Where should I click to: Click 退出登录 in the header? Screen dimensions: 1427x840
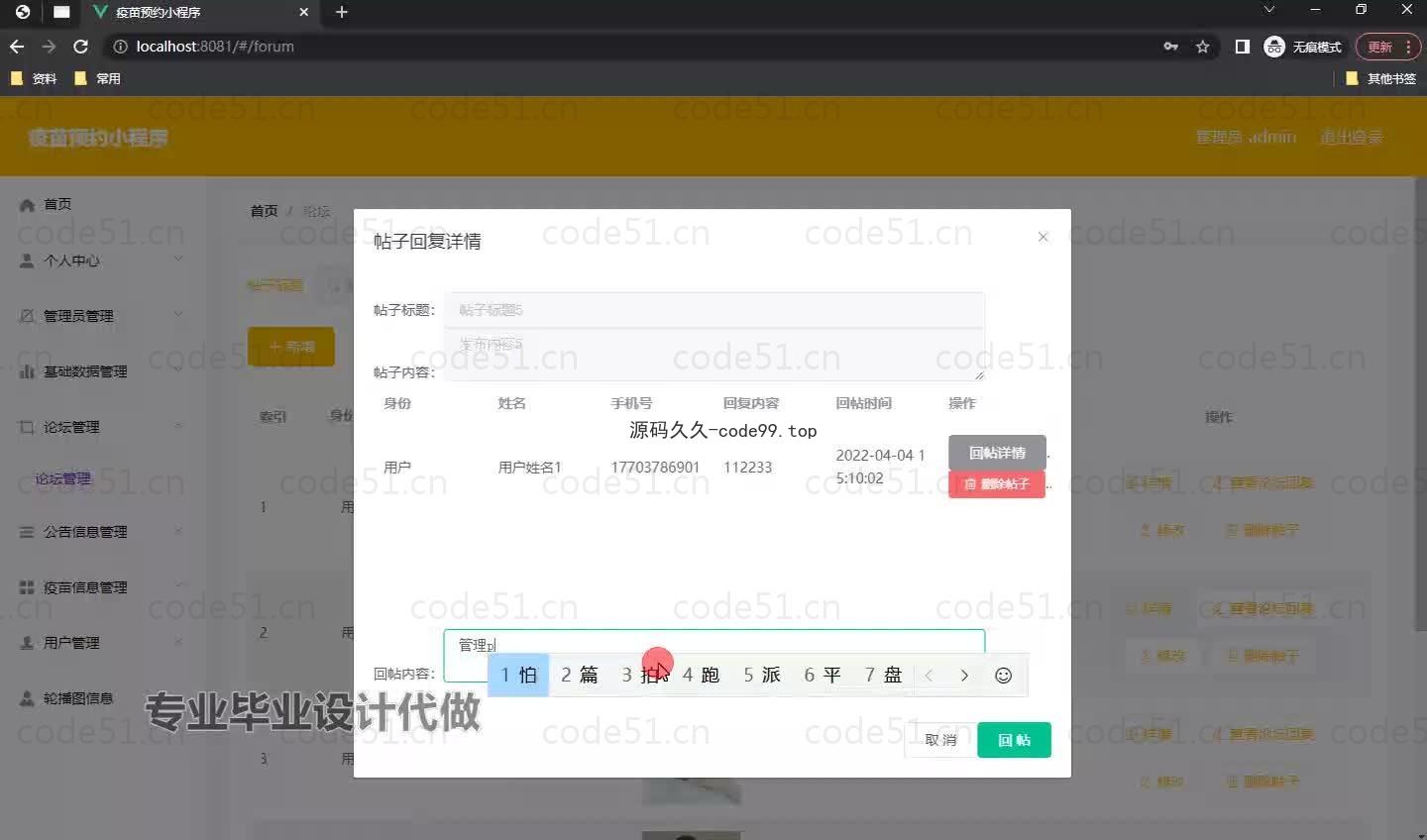pyautogui.click(x=1351, y=137)
